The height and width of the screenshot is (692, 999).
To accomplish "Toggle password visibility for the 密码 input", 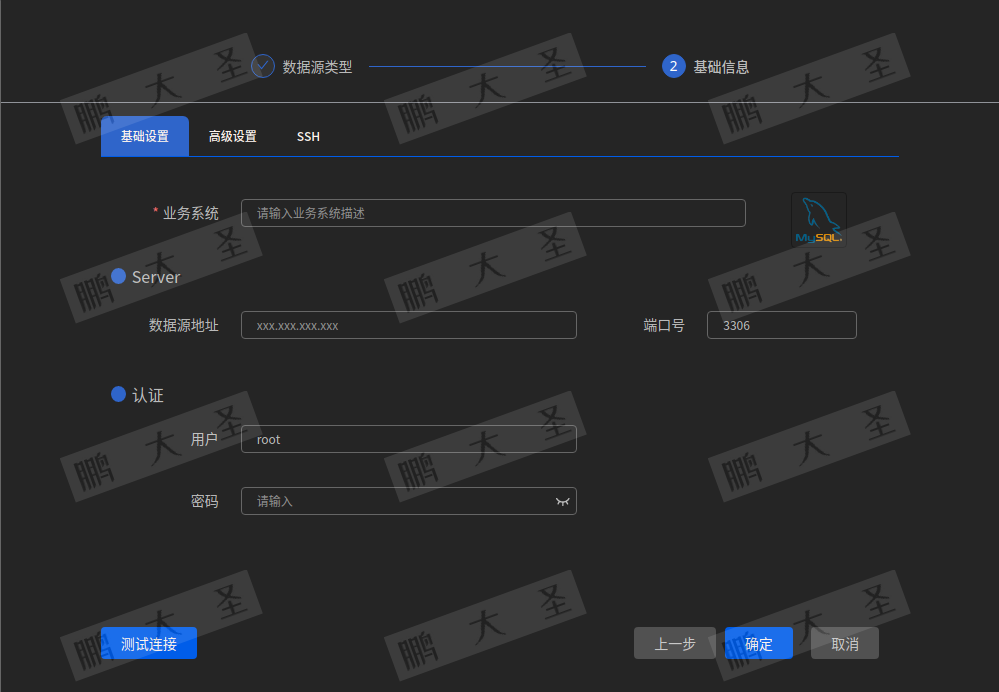I will (x=562, y=501).
